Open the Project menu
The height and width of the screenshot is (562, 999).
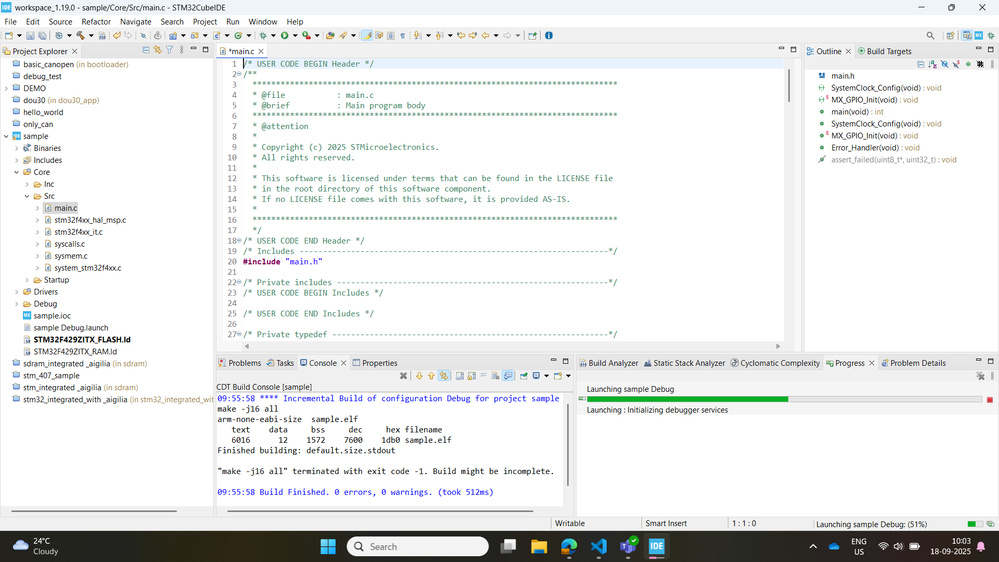204,21
